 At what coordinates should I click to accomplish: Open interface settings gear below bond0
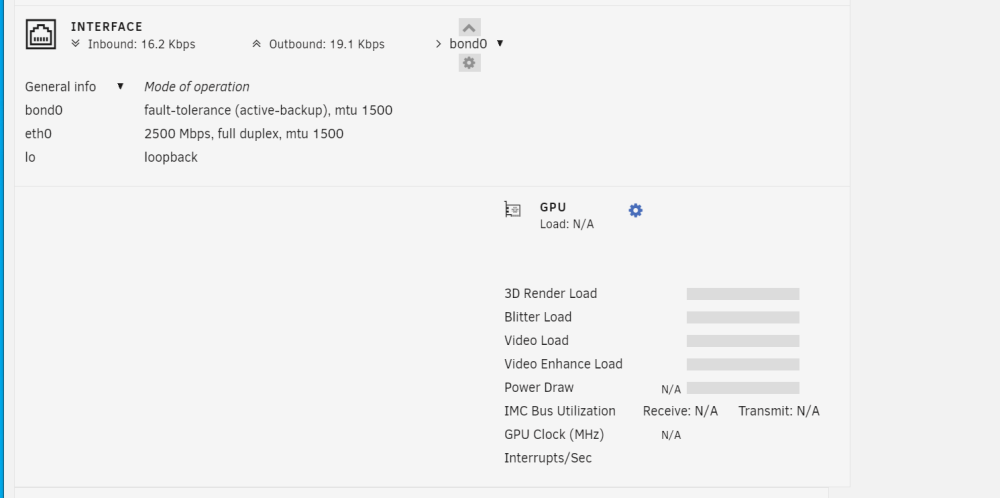point(469,62)
